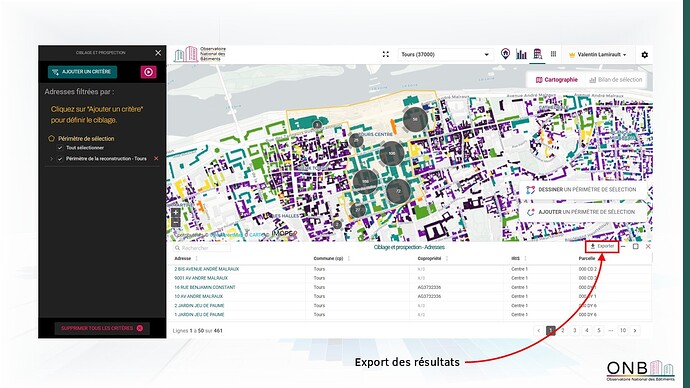Expand the Périmètre de la reconstruction row

[x=51, y=158]
